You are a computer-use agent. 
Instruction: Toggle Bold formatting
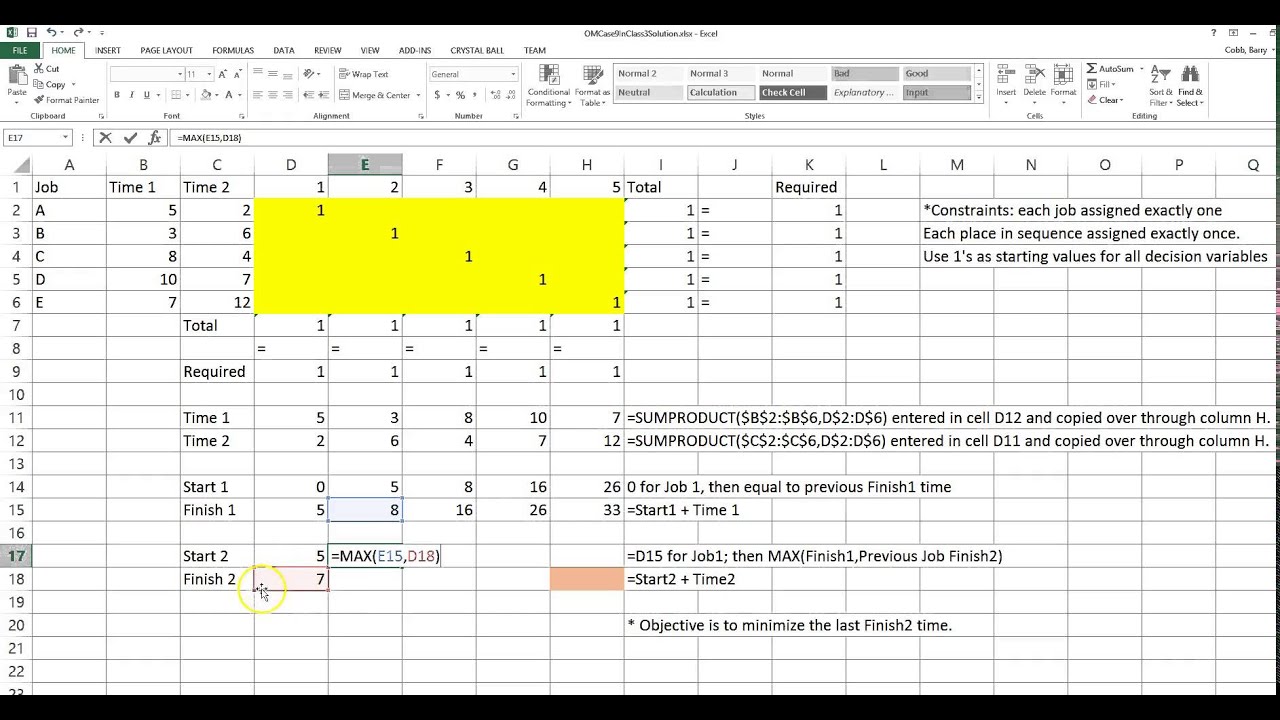pyautogui.click(x=117, y=95)
